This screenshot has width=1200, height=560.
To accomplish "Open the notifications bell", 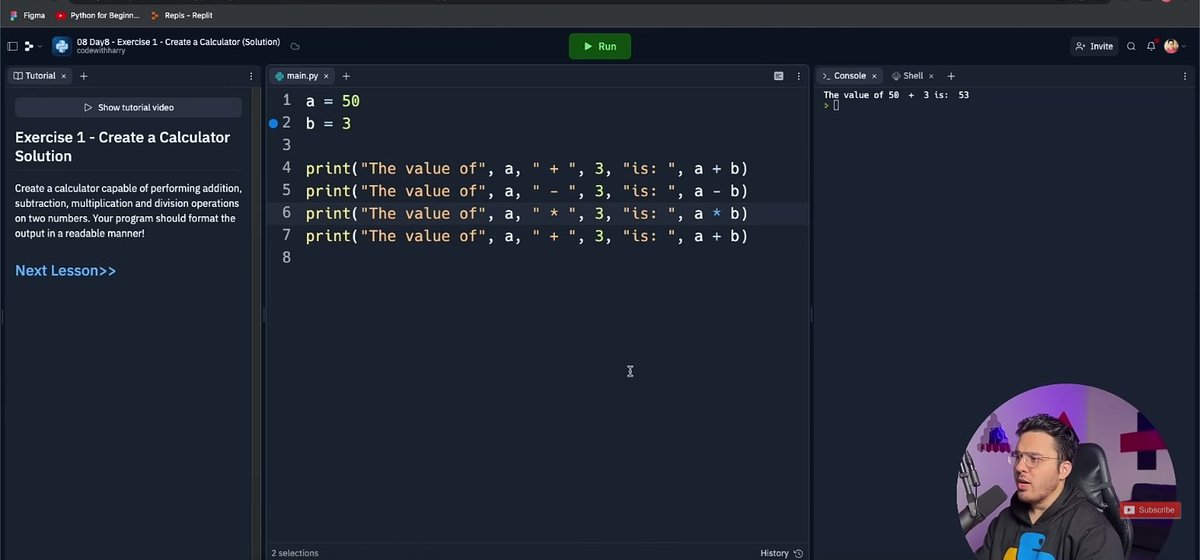I will tap(1152, 46).
